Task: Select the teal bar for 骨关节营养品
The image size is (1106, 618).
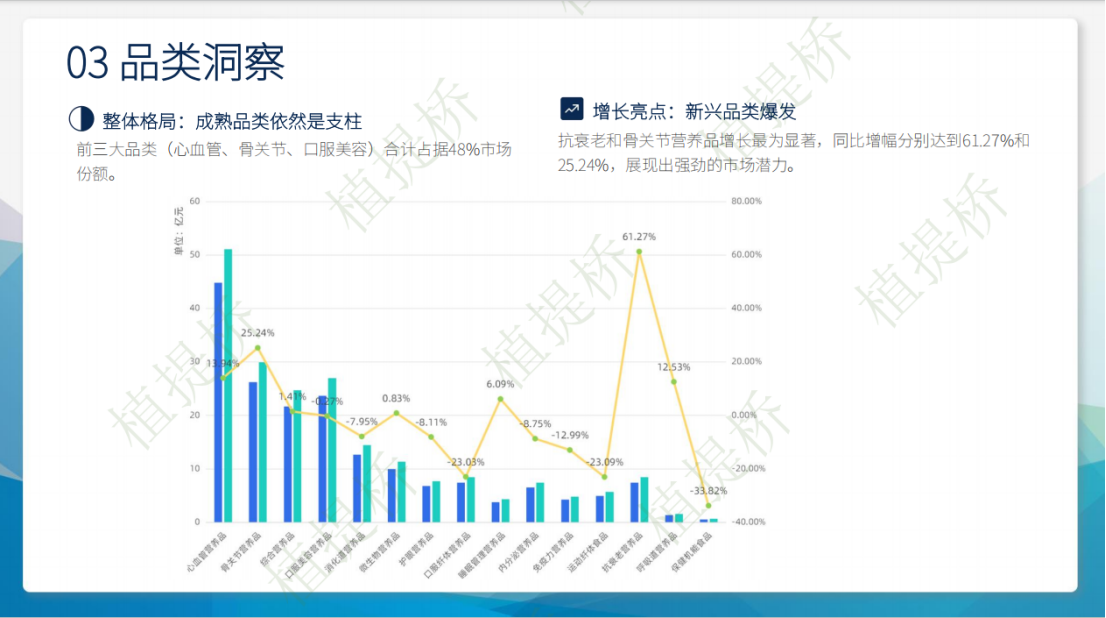Action: [262, 441]
